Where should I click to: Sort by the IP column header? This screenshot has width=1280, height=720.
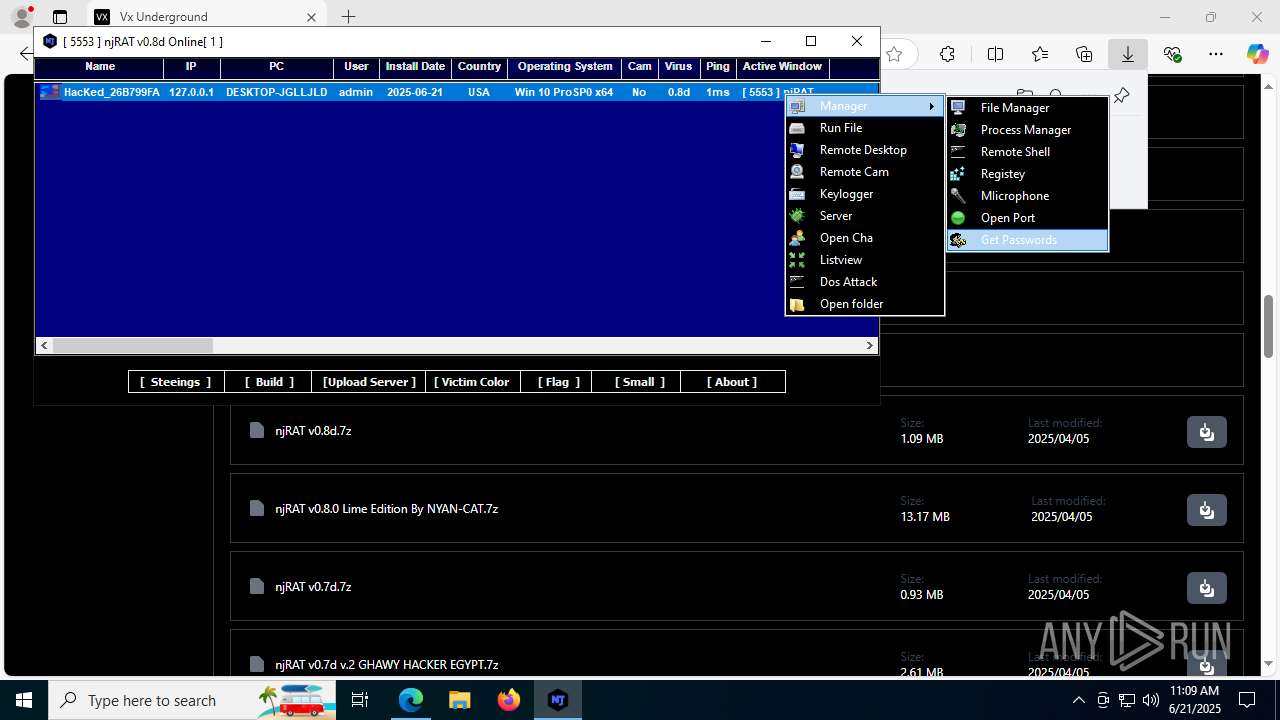click(x=191, y=67)
